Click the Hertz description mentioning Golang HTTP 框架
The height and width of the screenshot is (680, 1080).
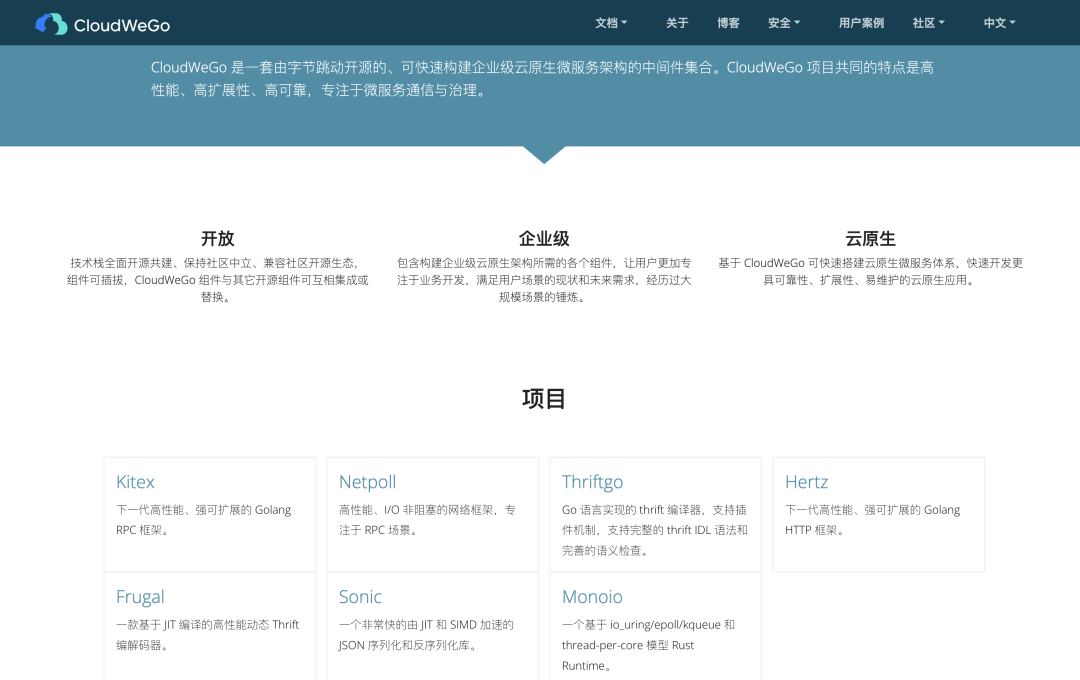tap(873, 519)
